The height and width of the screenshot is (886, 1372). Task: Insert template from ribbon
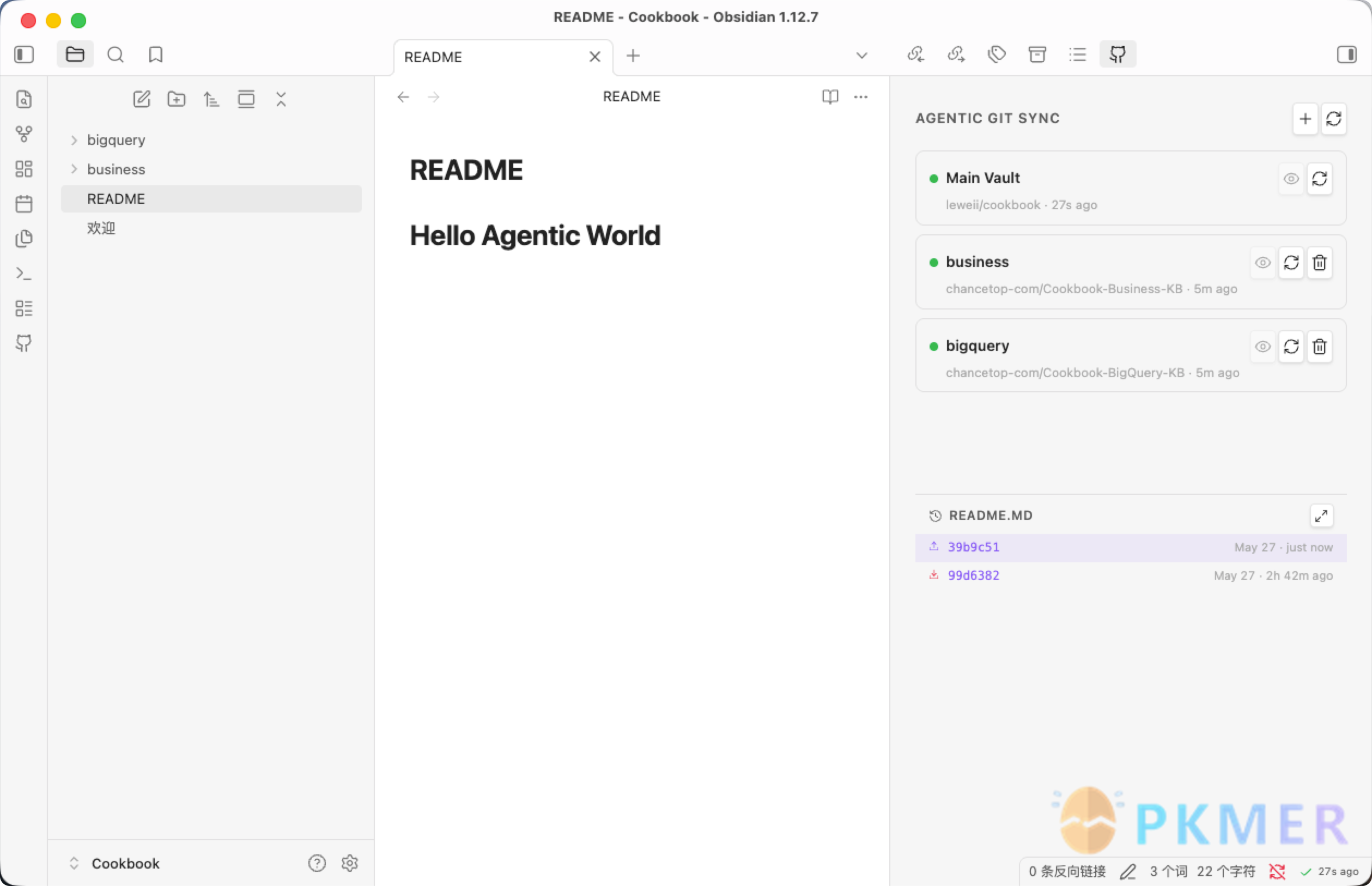coord(24,238)
